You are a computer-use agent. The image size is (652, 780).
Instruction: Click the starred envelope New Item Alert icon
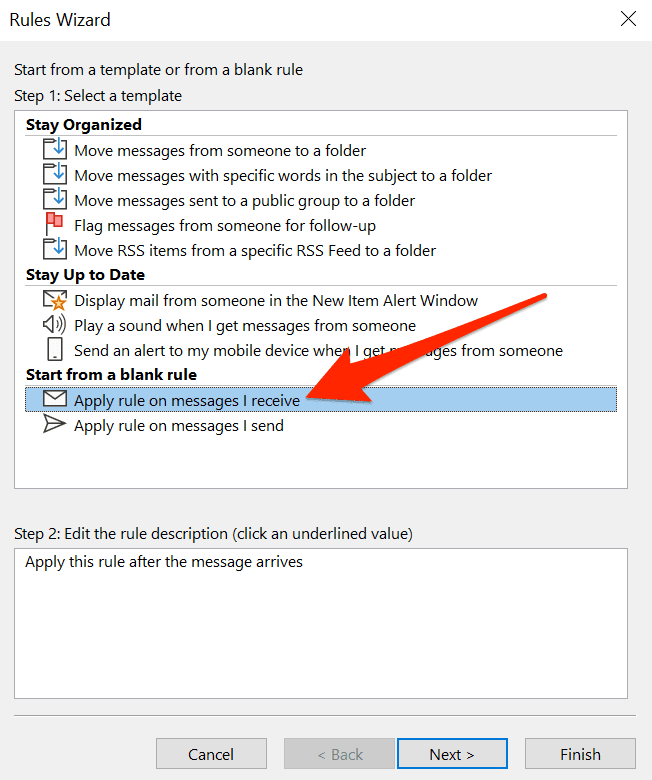tap(55, 300)
